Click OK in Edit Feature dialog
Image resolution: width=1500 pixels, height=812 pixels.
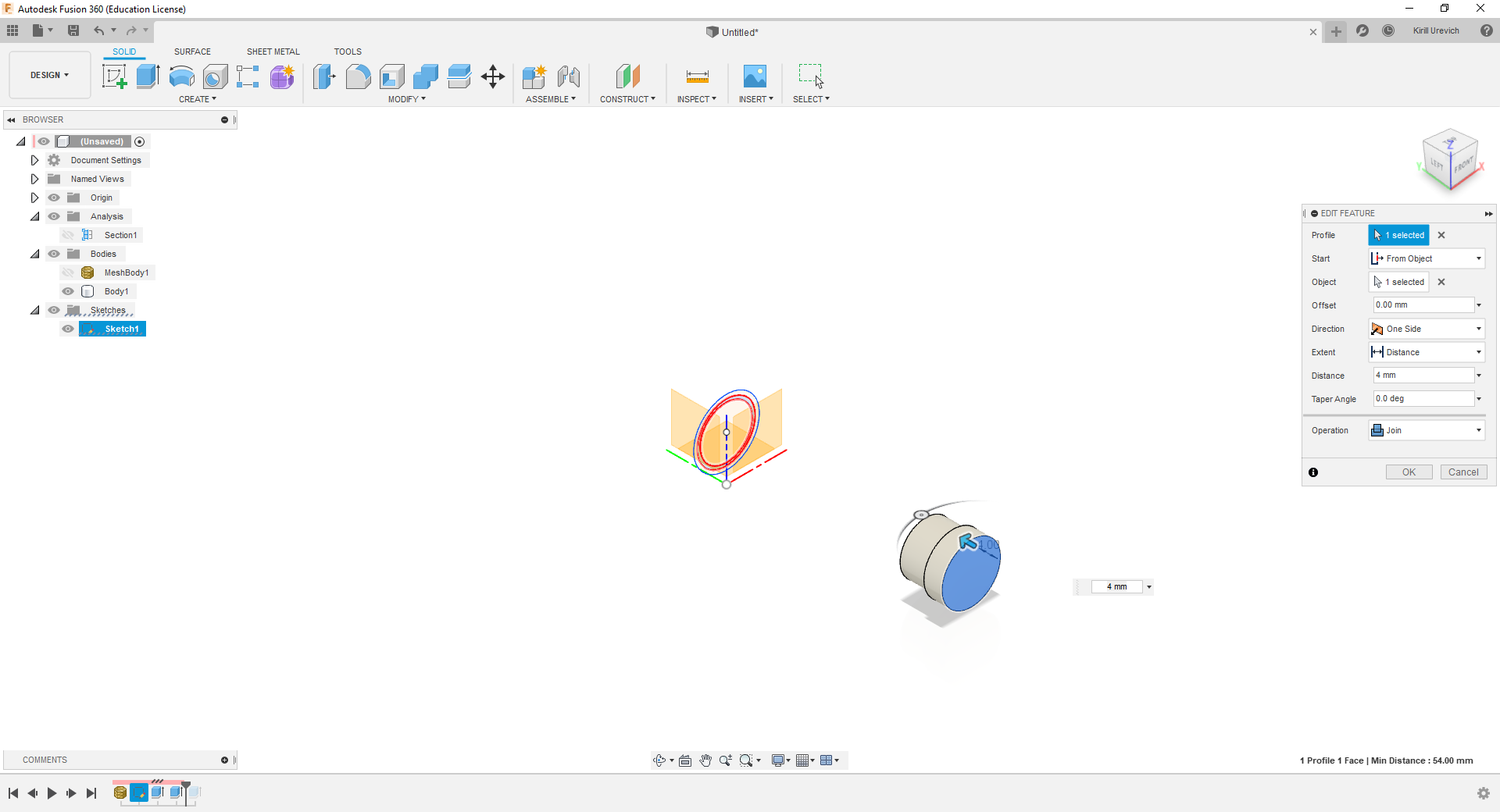(x=1409, y=472)
